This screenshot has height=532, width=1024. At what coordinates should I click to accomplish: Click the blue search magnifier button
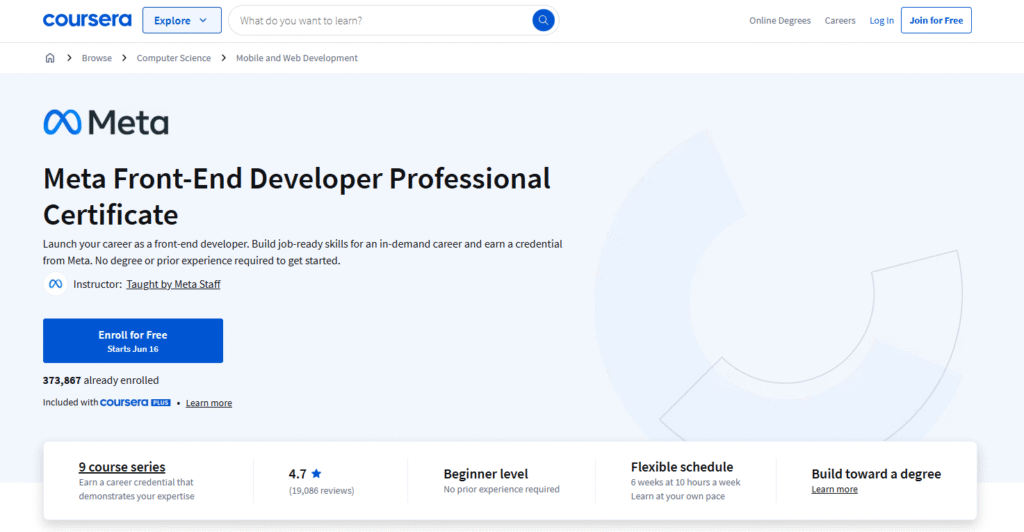tap(543, 20)
